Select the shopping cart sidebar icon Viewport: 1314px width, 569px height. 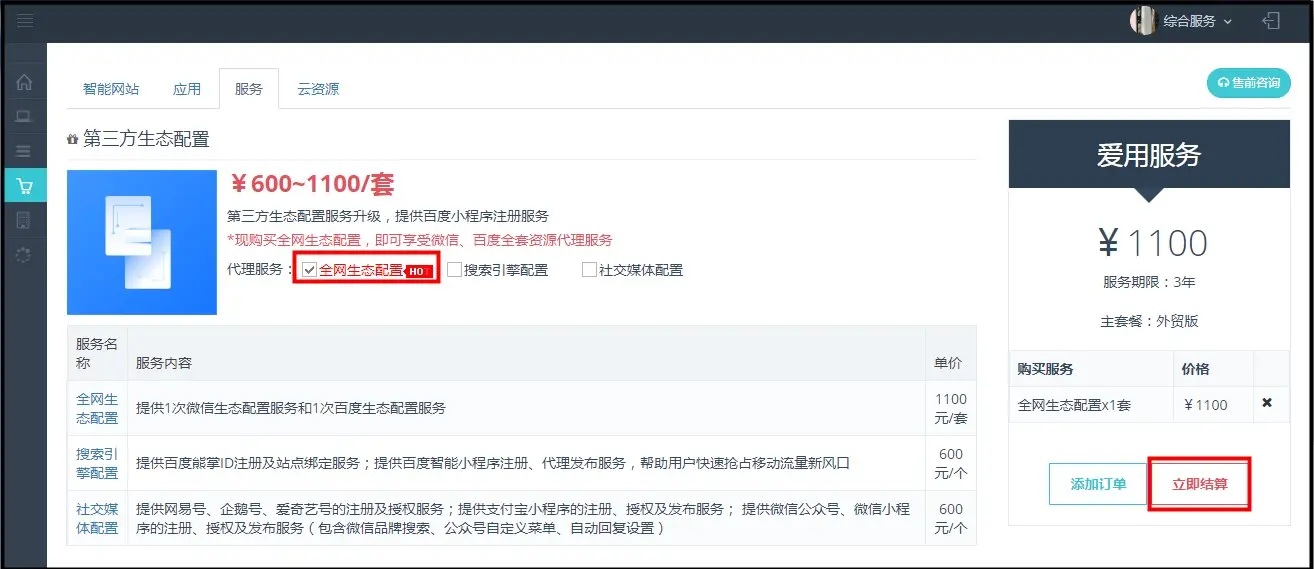click(x=25, y=186)
